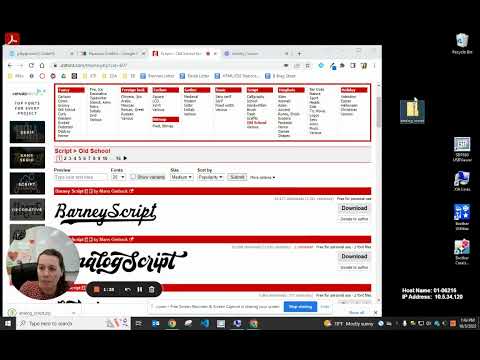Open the Fonts per page dropdown
The image size is (480, 360).
point(118,177)
